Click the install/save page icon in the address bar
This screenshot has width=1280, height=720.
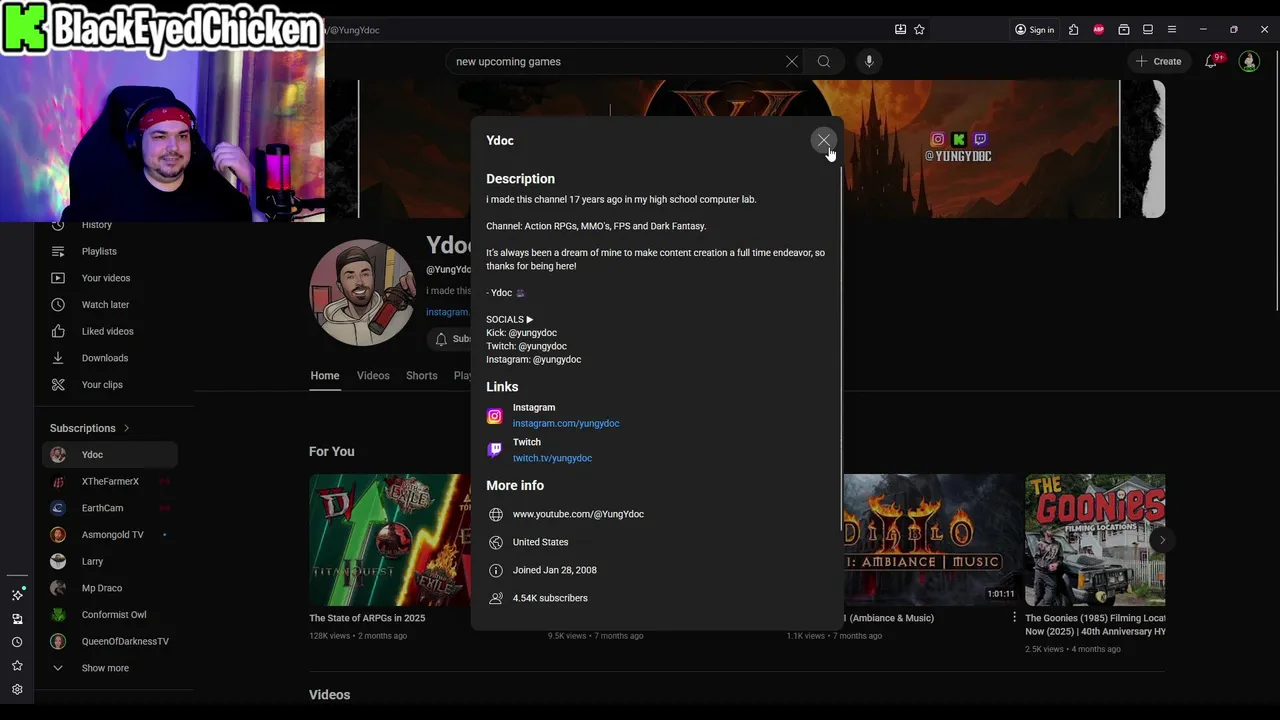click(900, 30)
